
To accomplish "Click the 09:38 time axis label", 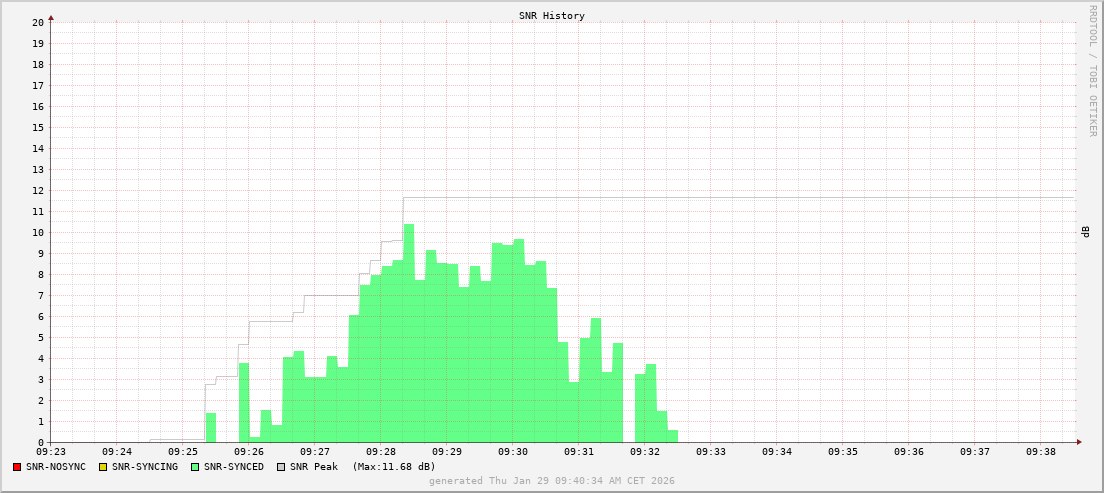I will tap(1041, 452).
